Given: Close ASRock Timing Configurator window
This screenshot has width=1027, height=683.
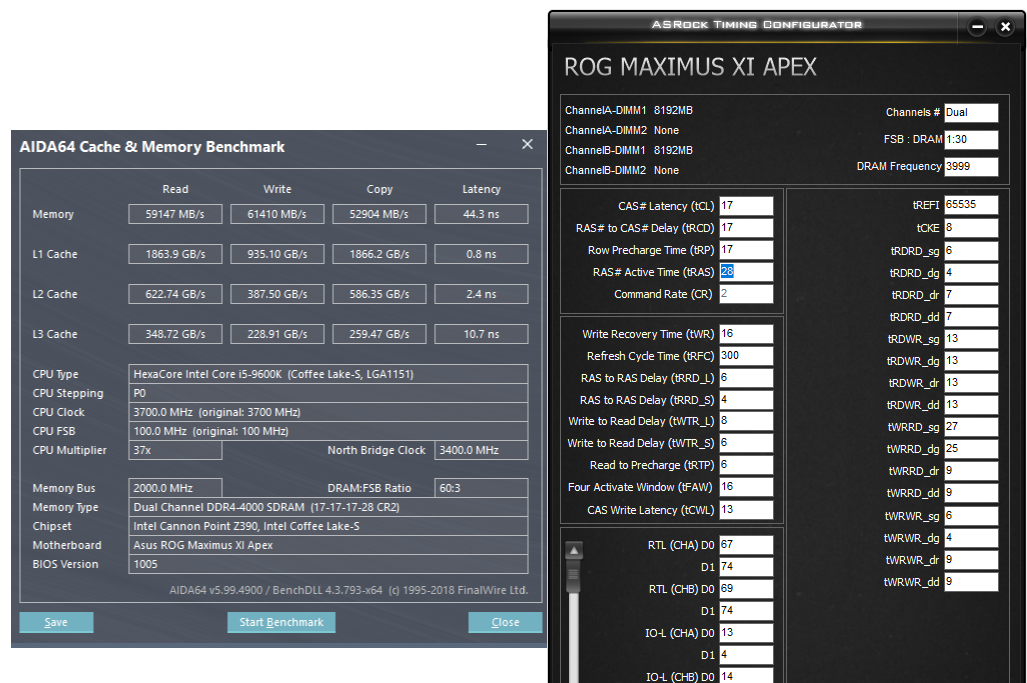Looking at the screenshot, I should (1005, 27).
